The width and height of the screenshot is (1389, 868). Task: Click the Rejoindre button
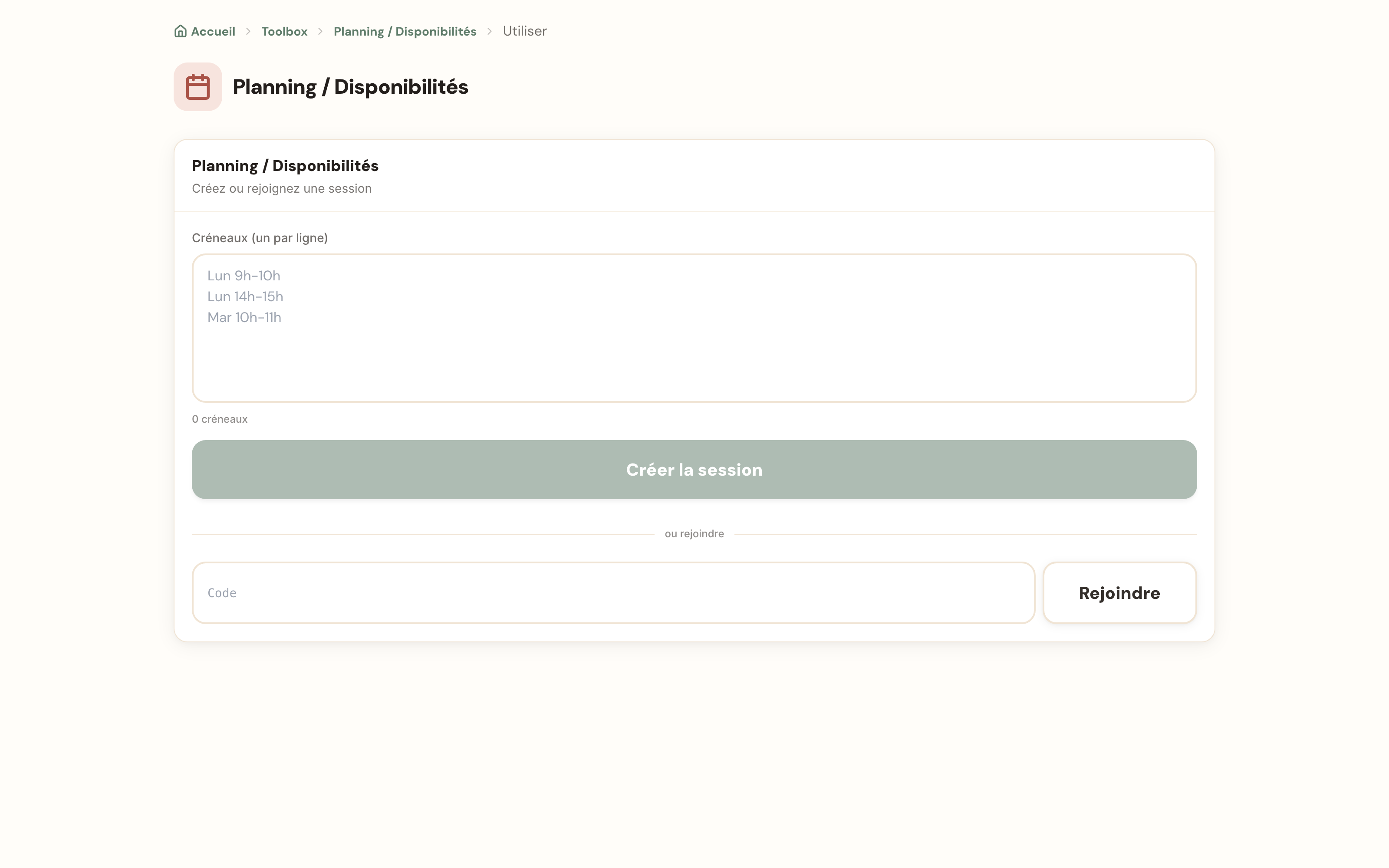[x=1120, y=593]
